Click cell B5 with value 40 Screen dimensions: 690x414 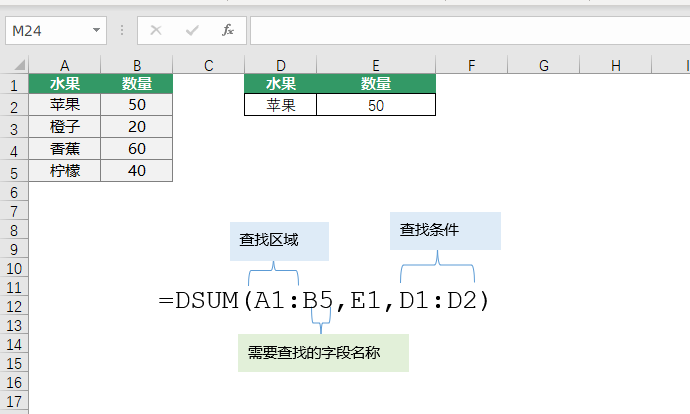(x=137, y=171)
